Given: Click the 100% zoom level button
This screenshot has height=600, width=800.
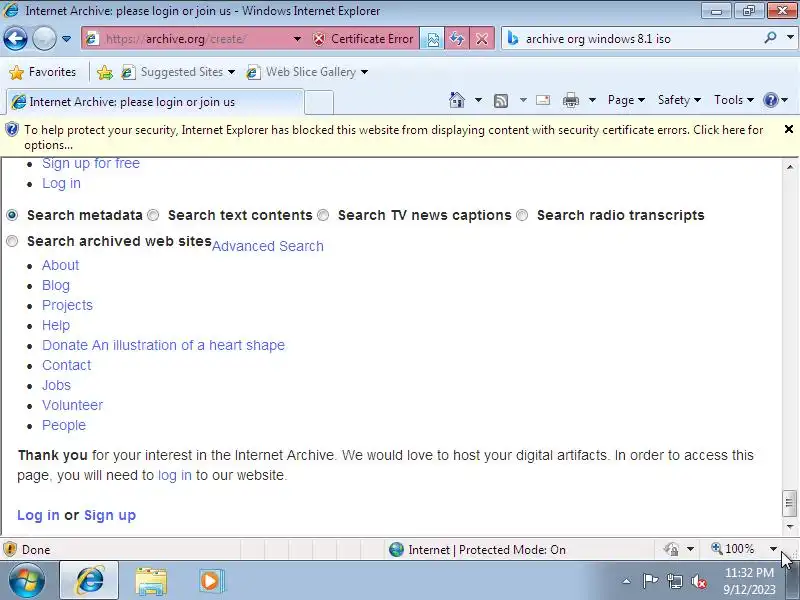Looking at the screenshot, I should [733, 549].
